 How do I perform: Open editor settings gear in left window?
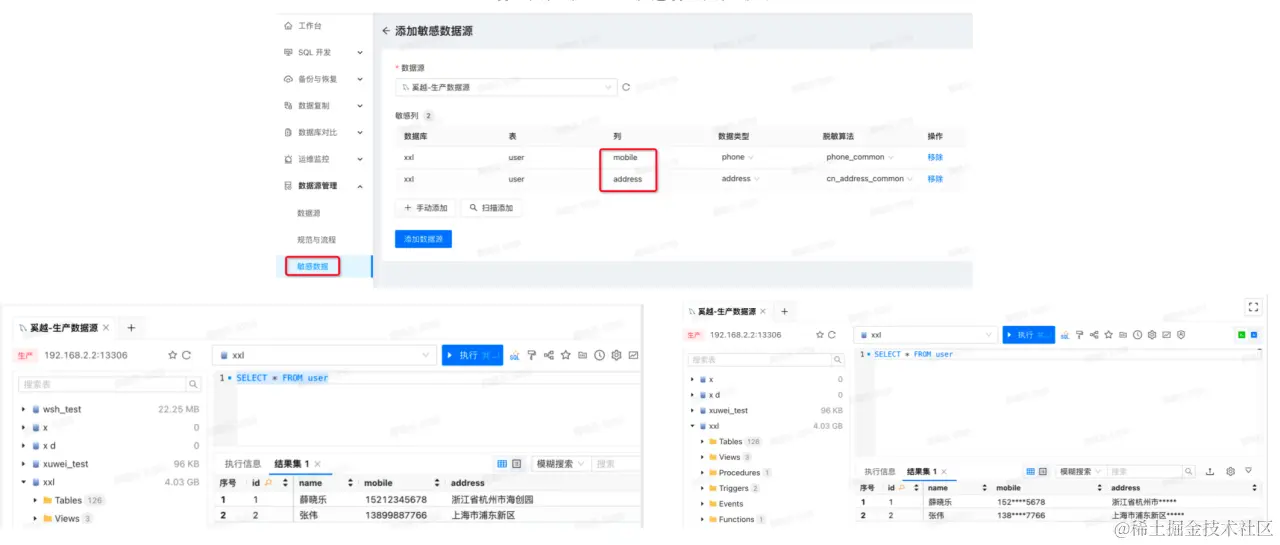tap(616, 355)
